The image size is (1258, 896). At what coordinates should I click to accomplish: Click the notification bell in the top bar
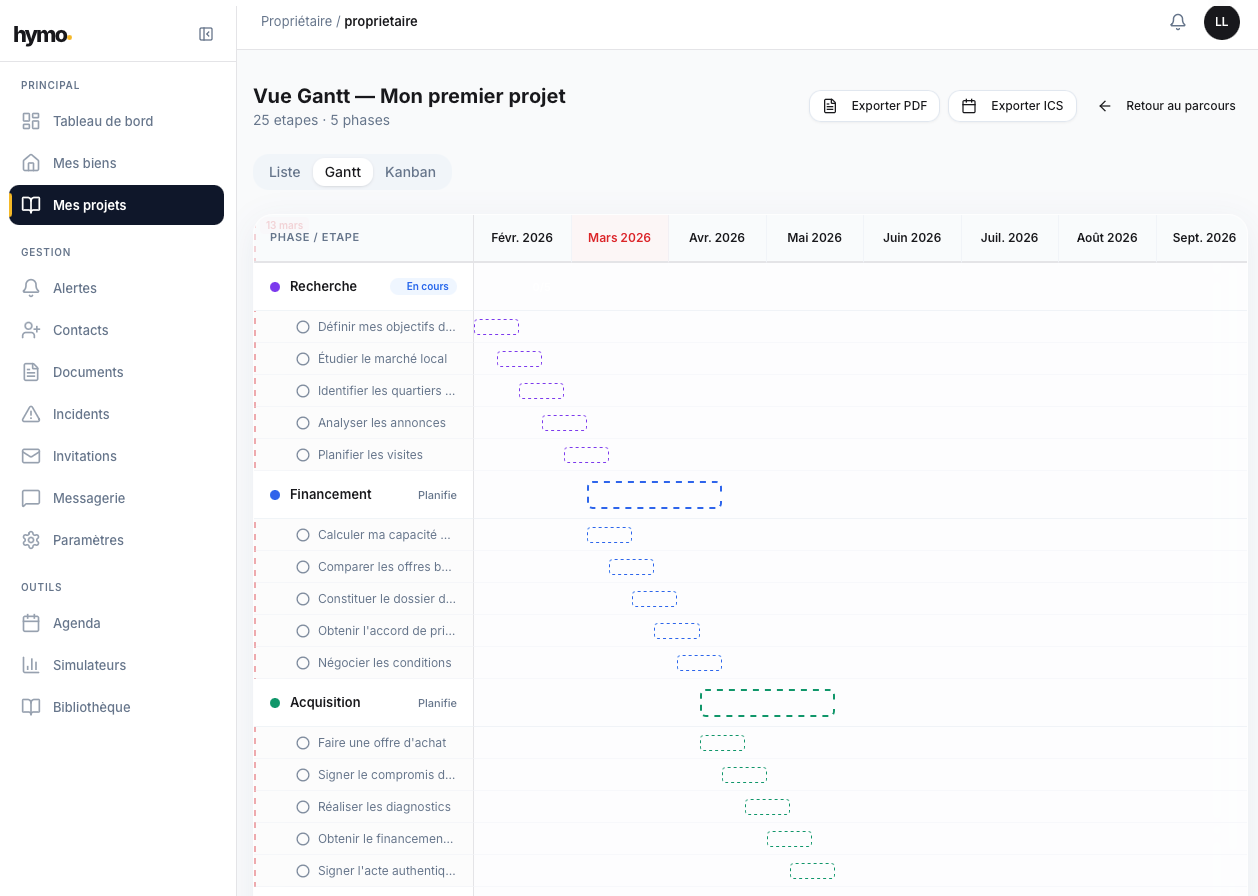(1177, 21)
